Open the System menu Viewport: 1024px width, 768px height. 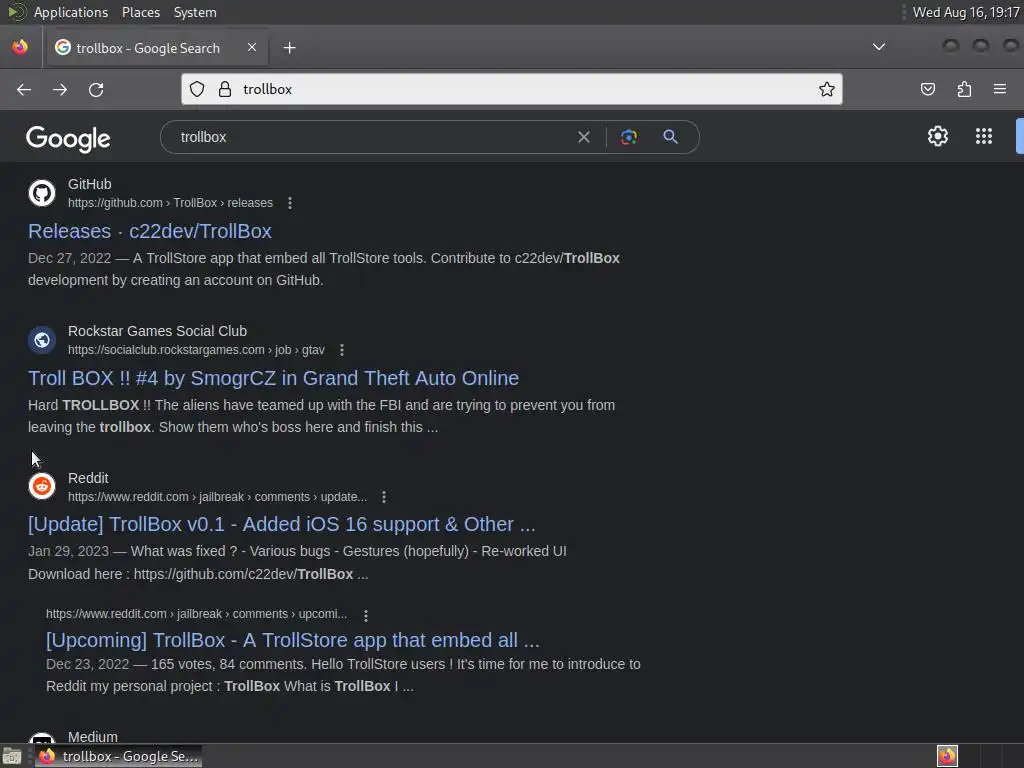pyautogui.click(x=195, y=12)
